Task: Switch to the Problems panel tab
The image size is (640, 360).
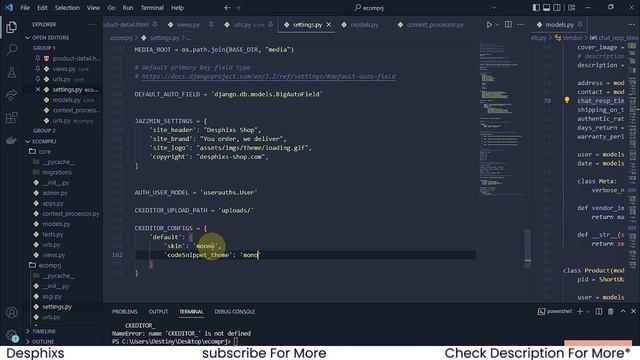Action: pos(125,312)
